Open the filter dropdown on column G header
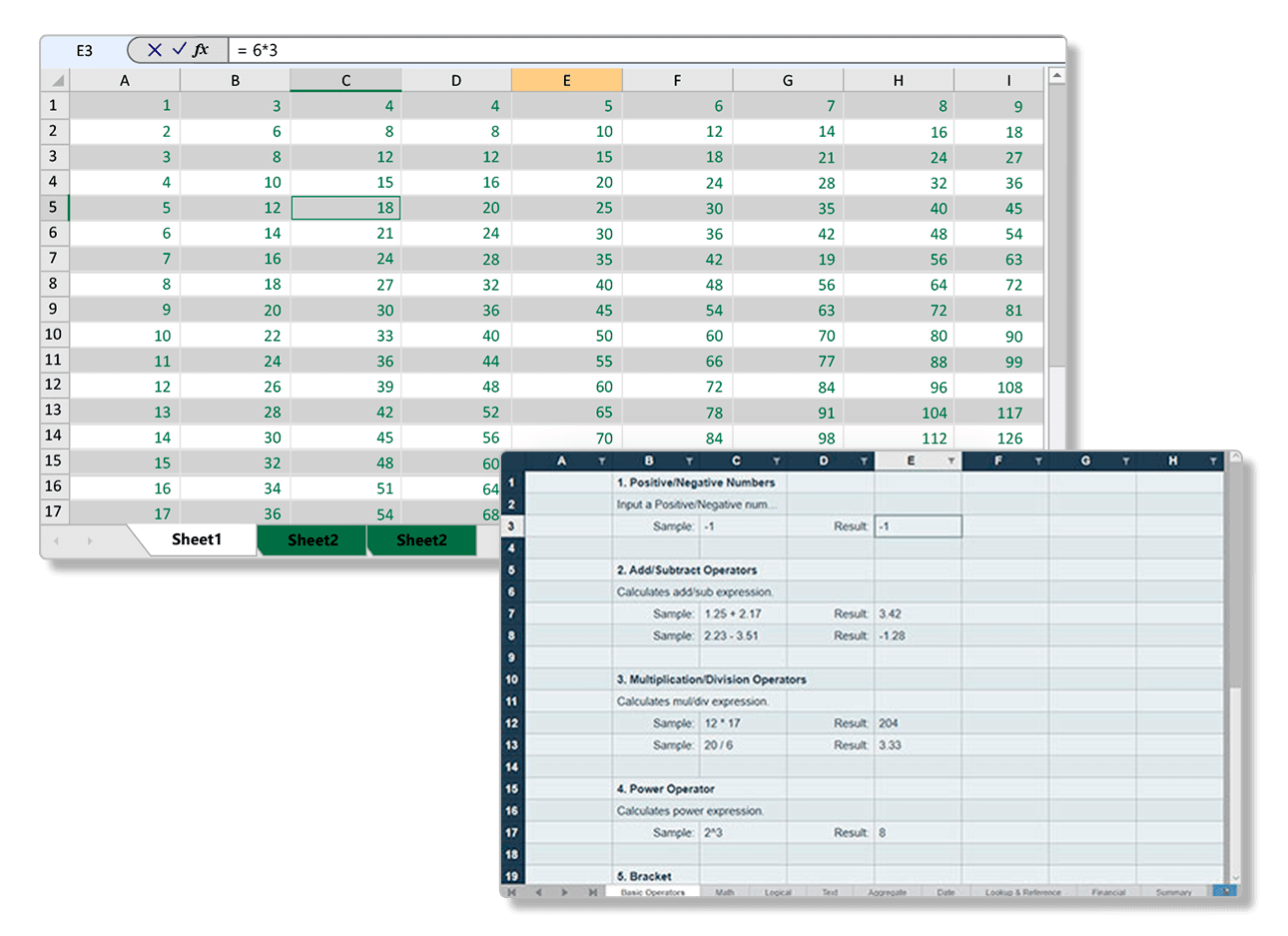 point(1126,461)
